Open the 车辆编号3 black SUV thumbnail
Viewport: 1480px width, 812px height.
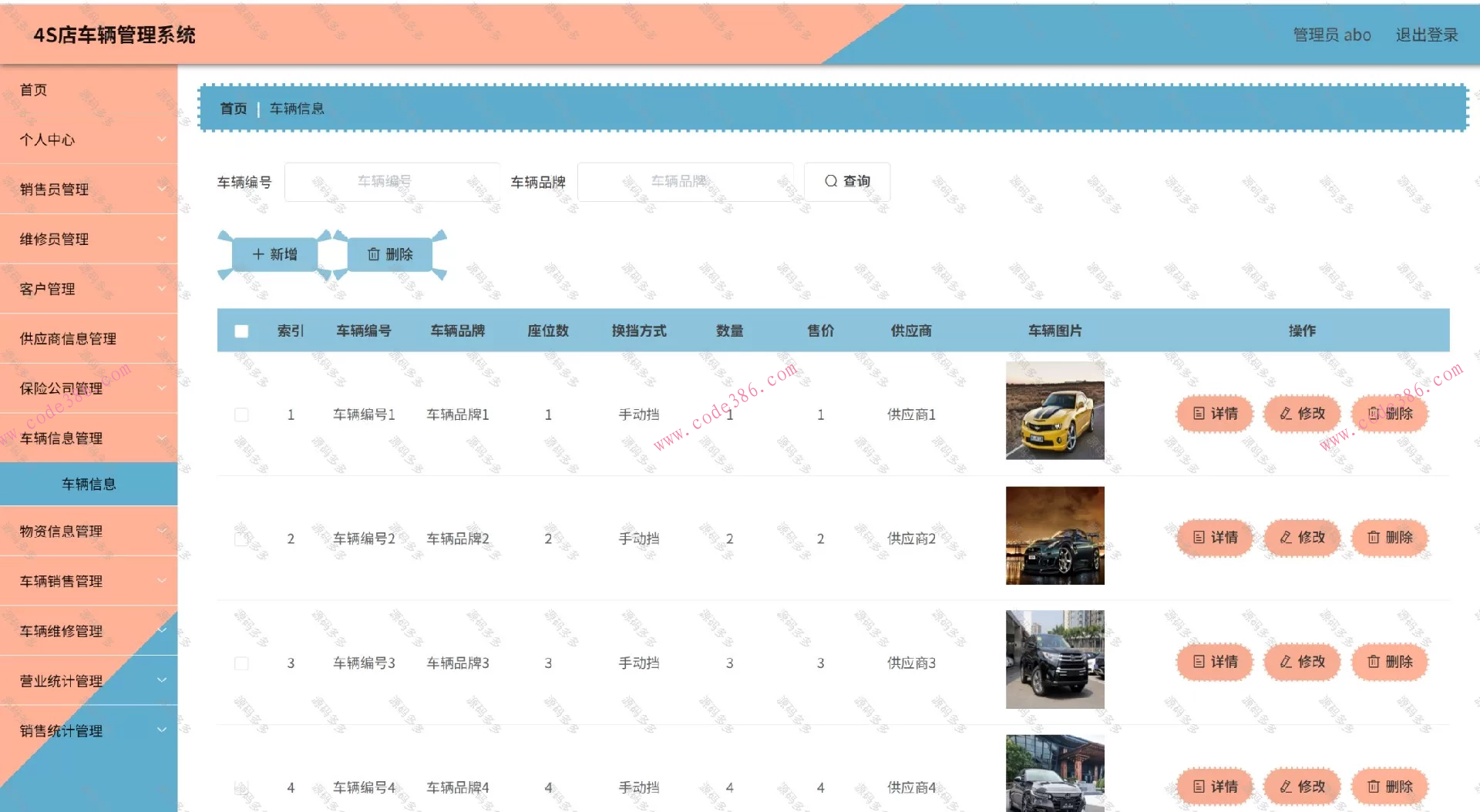1054,659
